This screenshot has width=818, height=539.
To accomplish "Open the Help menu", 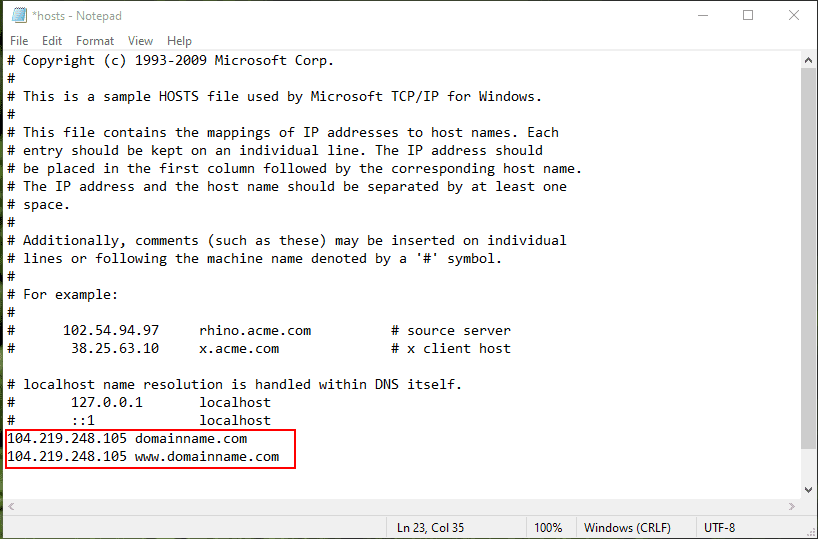I will [x=179, y=41].
